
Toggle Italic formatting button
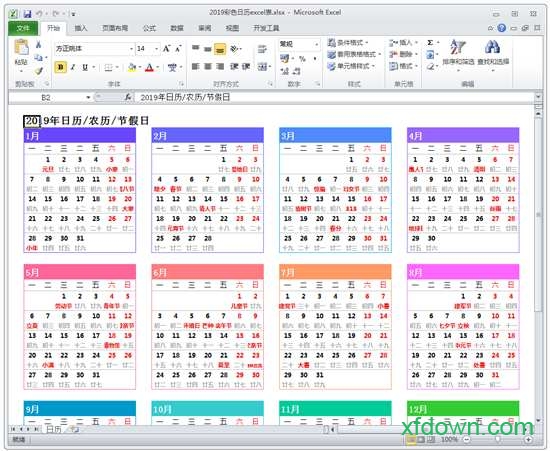click(x=73, y=67)
